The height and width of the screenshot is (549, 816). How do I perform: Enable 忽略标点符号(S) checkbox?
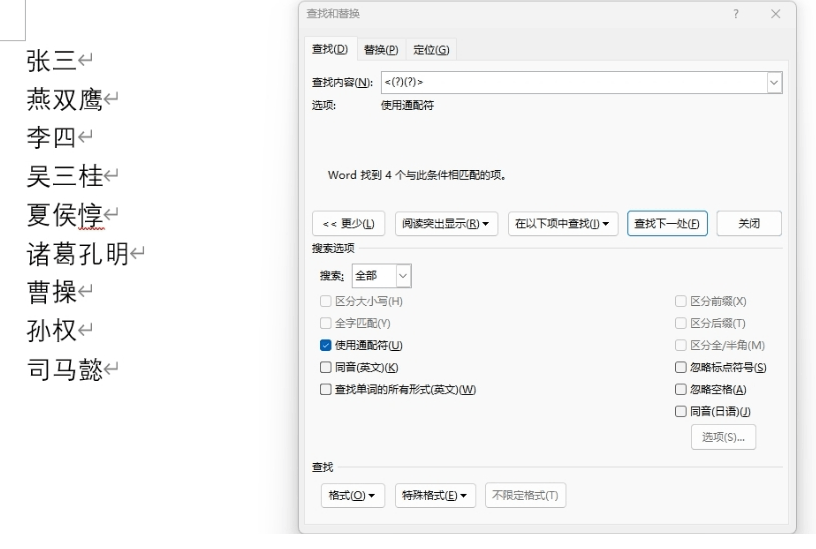(681, 367)
